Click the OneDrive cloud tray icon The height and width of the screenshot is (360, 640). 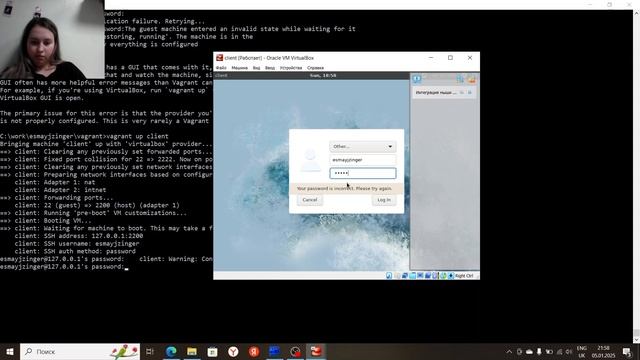[529, 351]
